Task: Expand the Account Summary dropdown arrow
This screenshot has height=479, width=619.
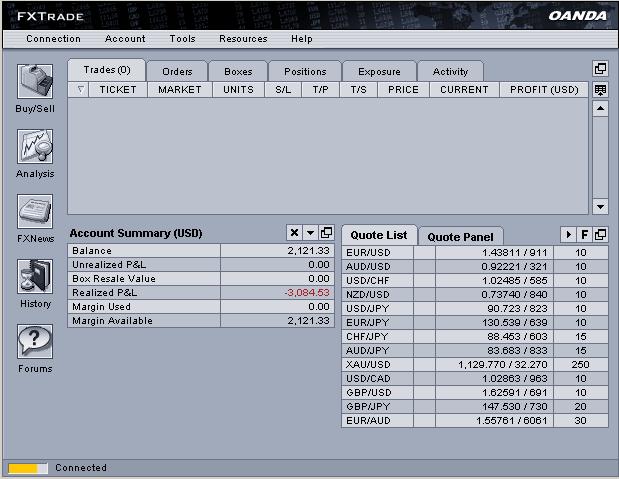Action: click(x=310, y=233)
